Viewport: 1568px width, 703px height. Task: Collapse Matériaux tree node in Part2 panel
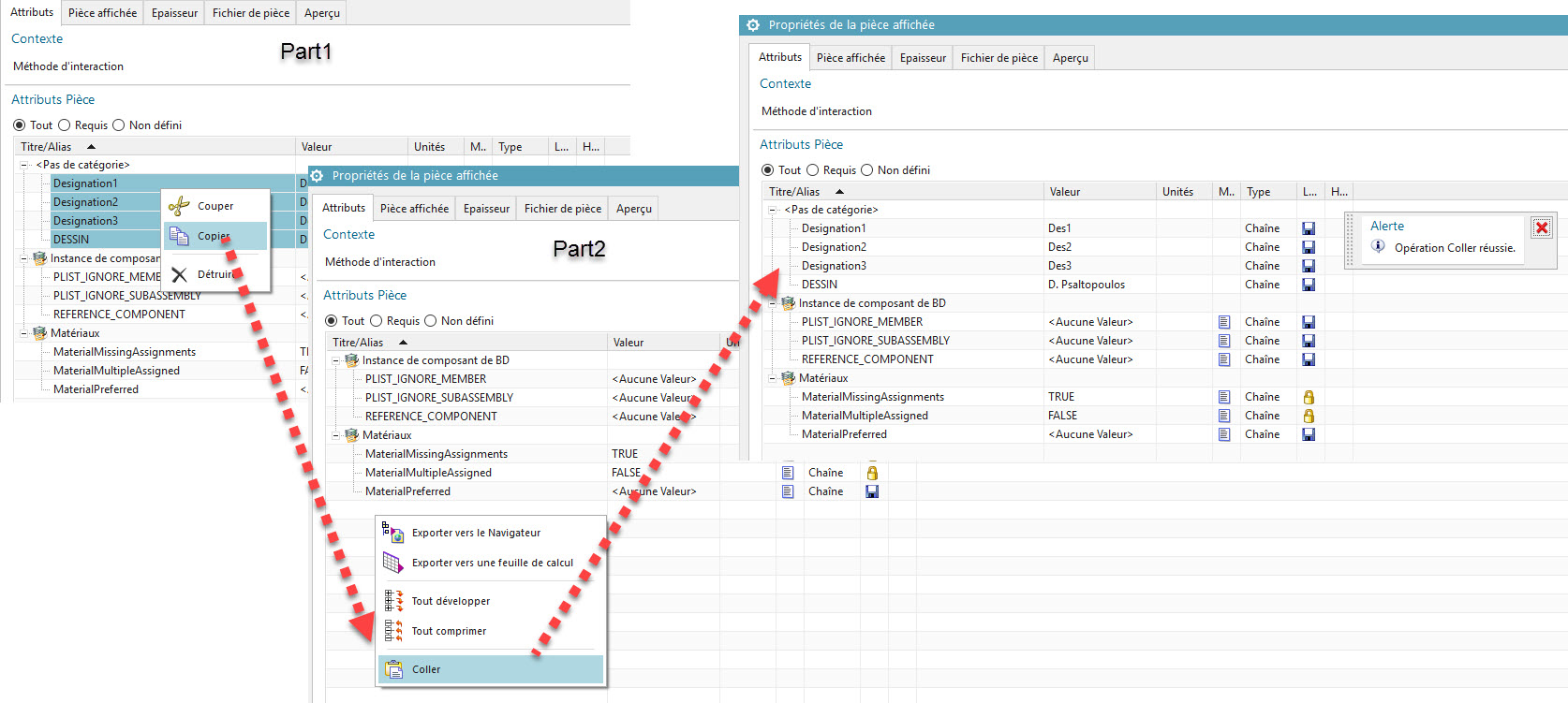pos(337,435)
